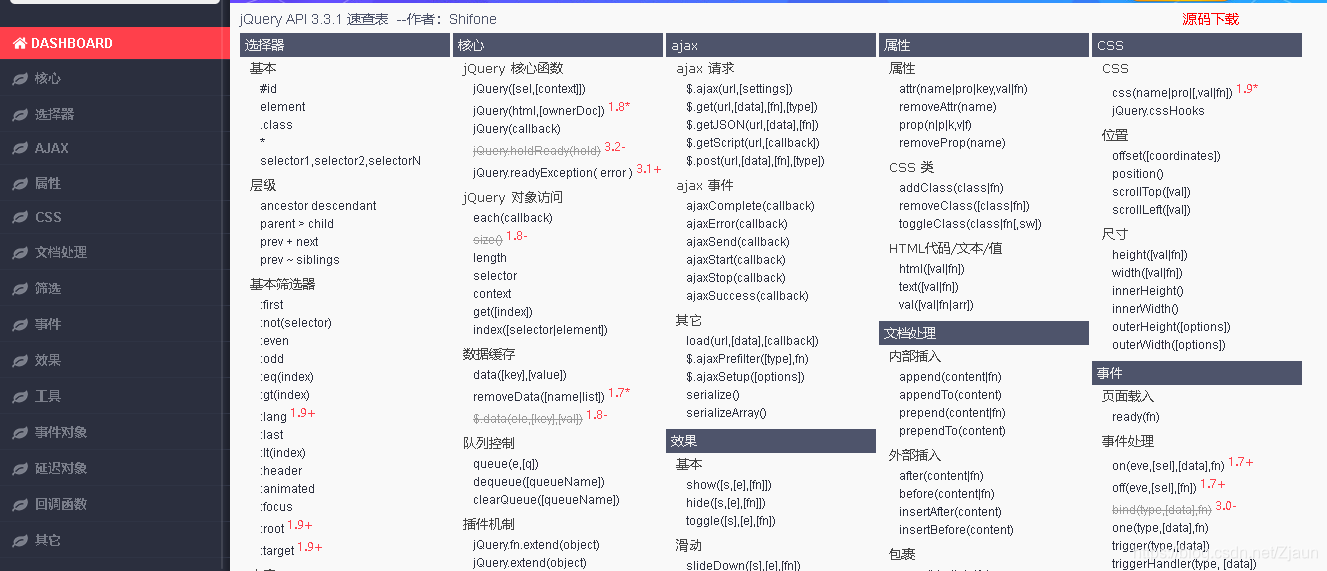
Task: Click the leaf icon next to 筛选
Action: (x=19, y=288)
